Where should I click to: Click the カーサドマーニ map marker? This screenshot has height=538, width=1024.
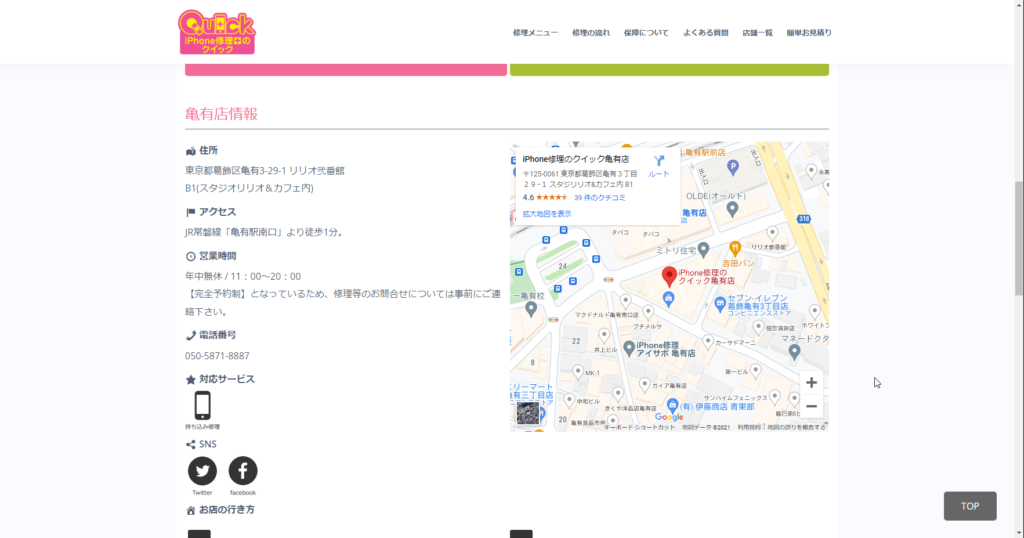pyautogui.click(x=708, y=341)
